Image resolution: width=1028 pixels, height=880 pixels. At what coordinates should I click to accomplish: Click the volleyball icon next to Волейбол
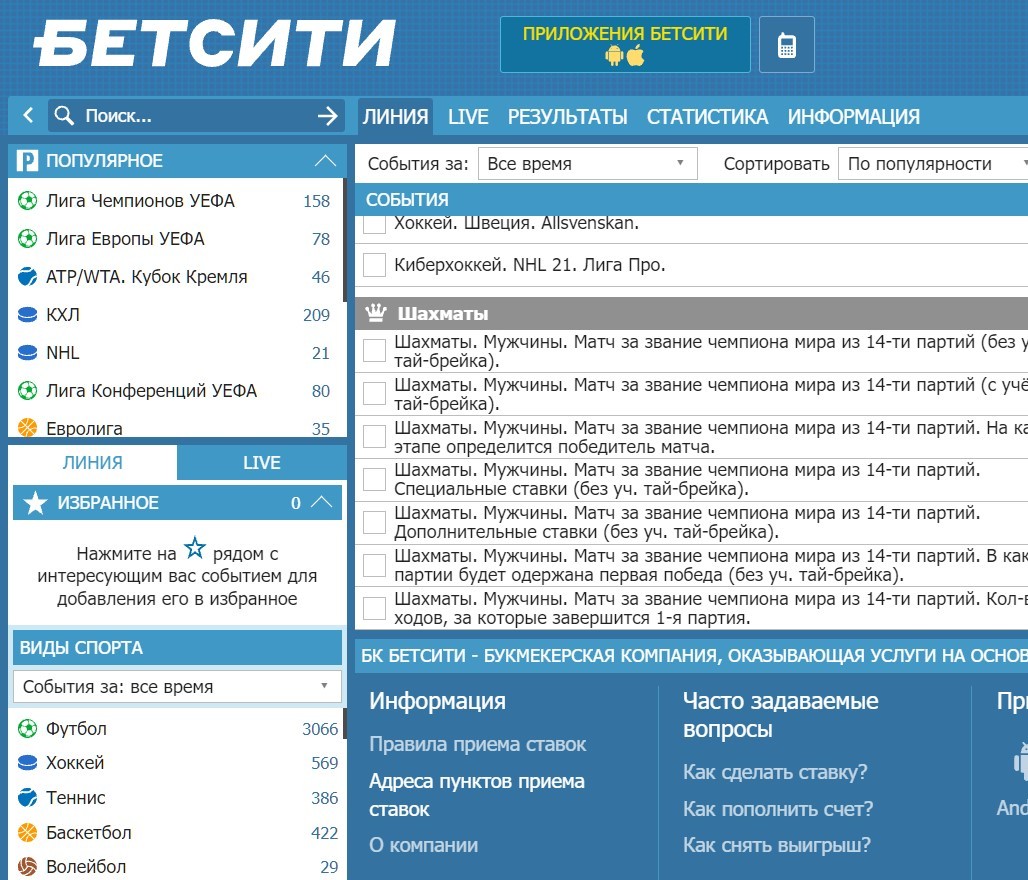28,867
